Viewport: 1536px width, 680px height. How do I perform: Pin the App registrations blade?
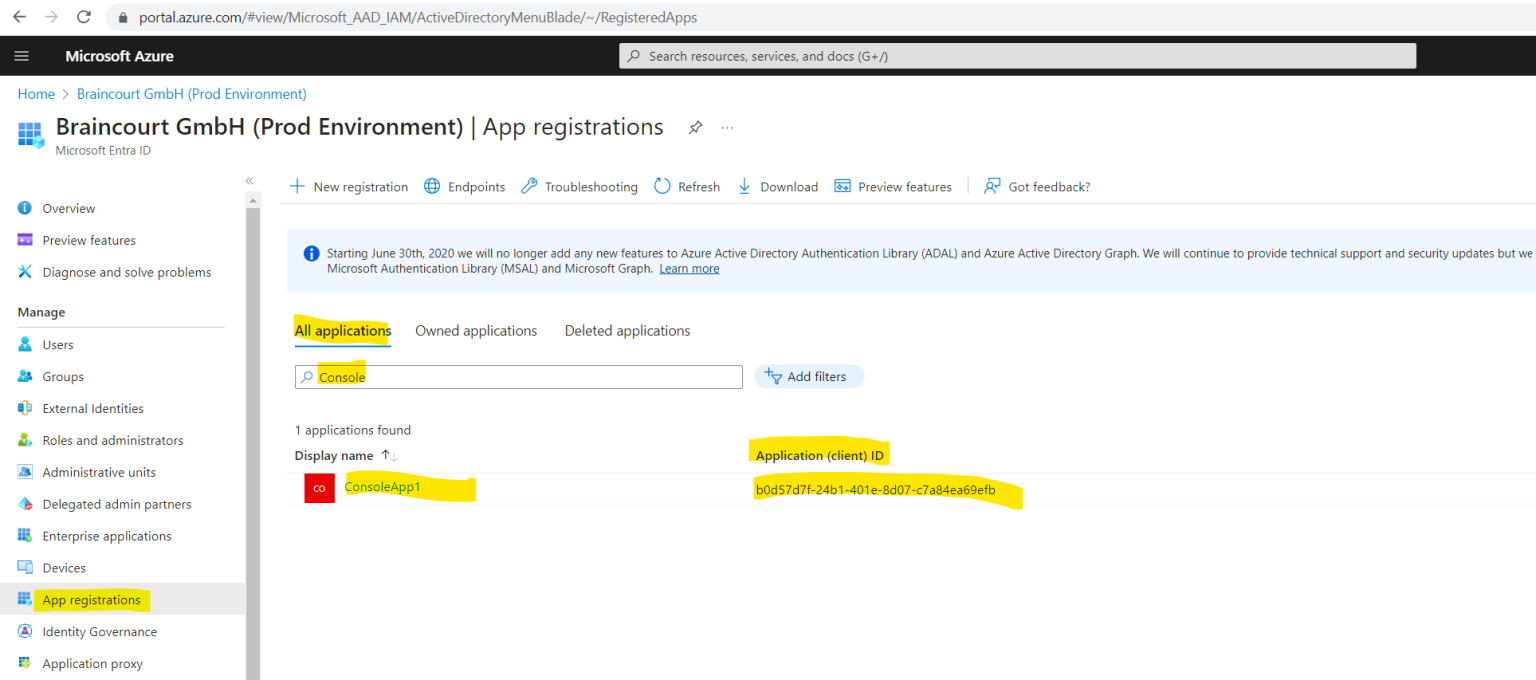[x=695, y=127]
